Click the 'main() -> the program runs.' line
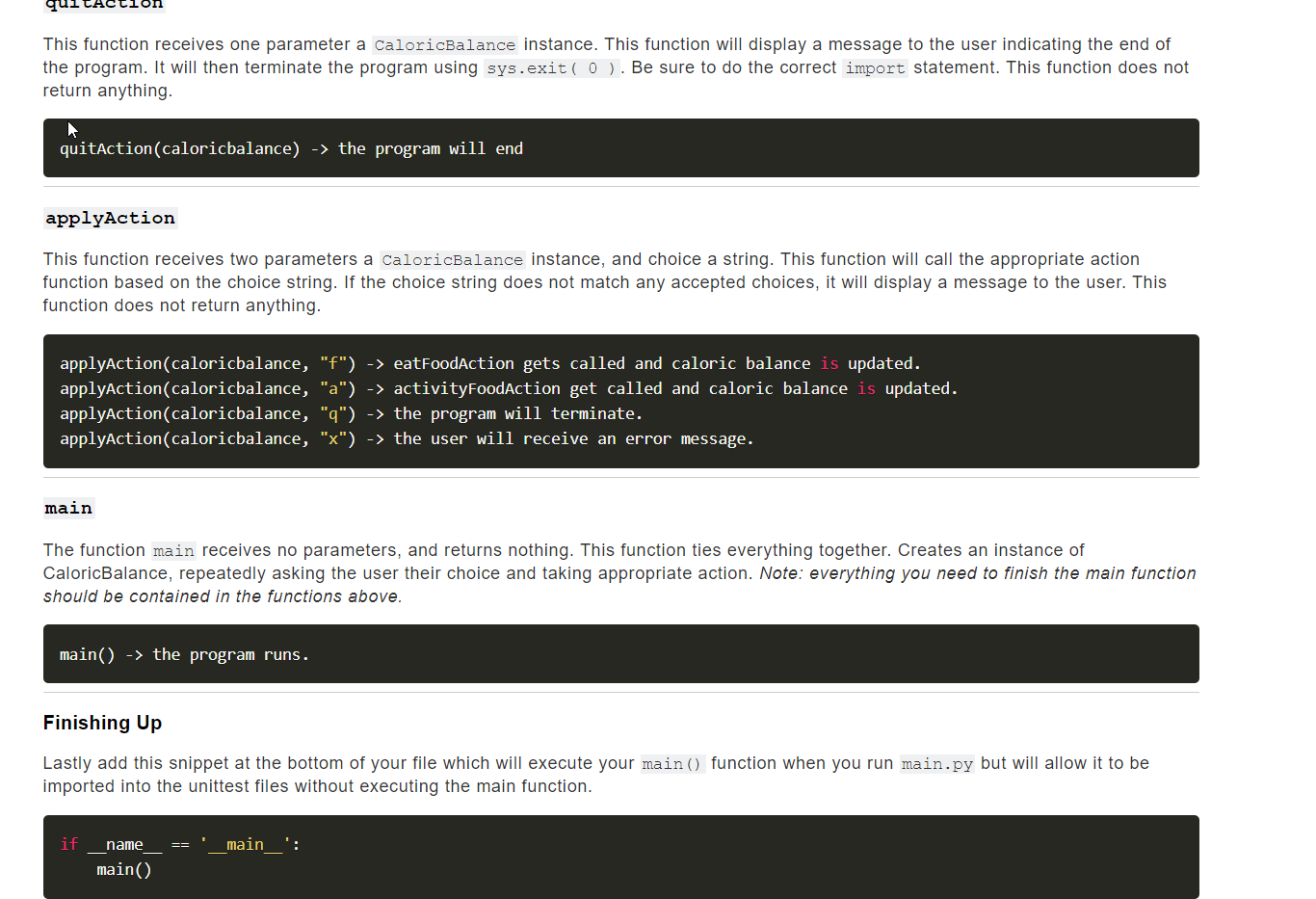1316x899 pixels. tap(184, 654)
